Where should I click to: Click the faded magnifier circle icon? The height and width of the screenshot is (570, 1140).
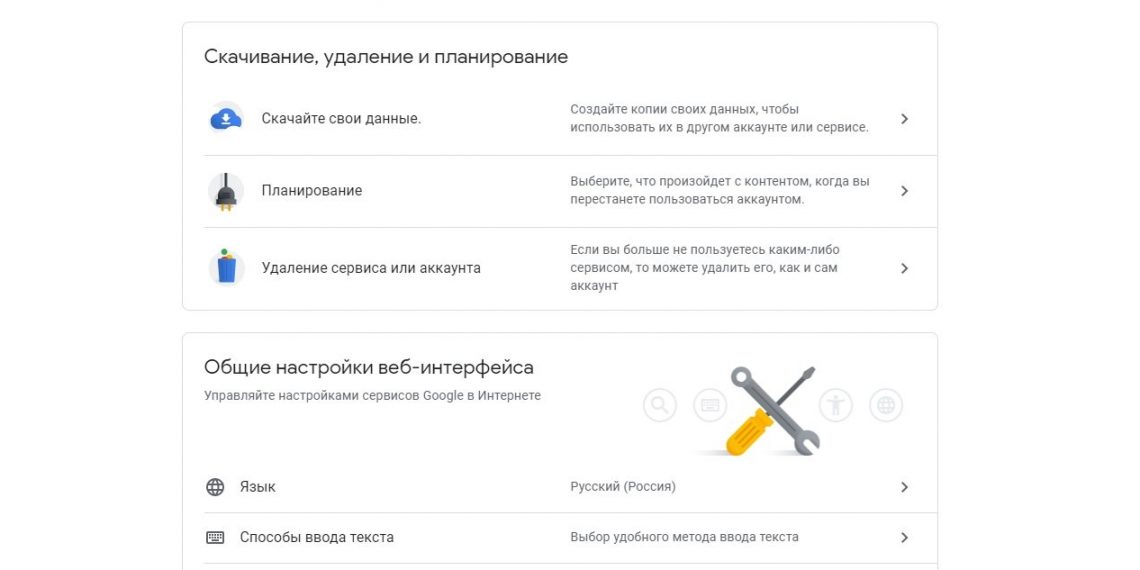pos(660,405)
